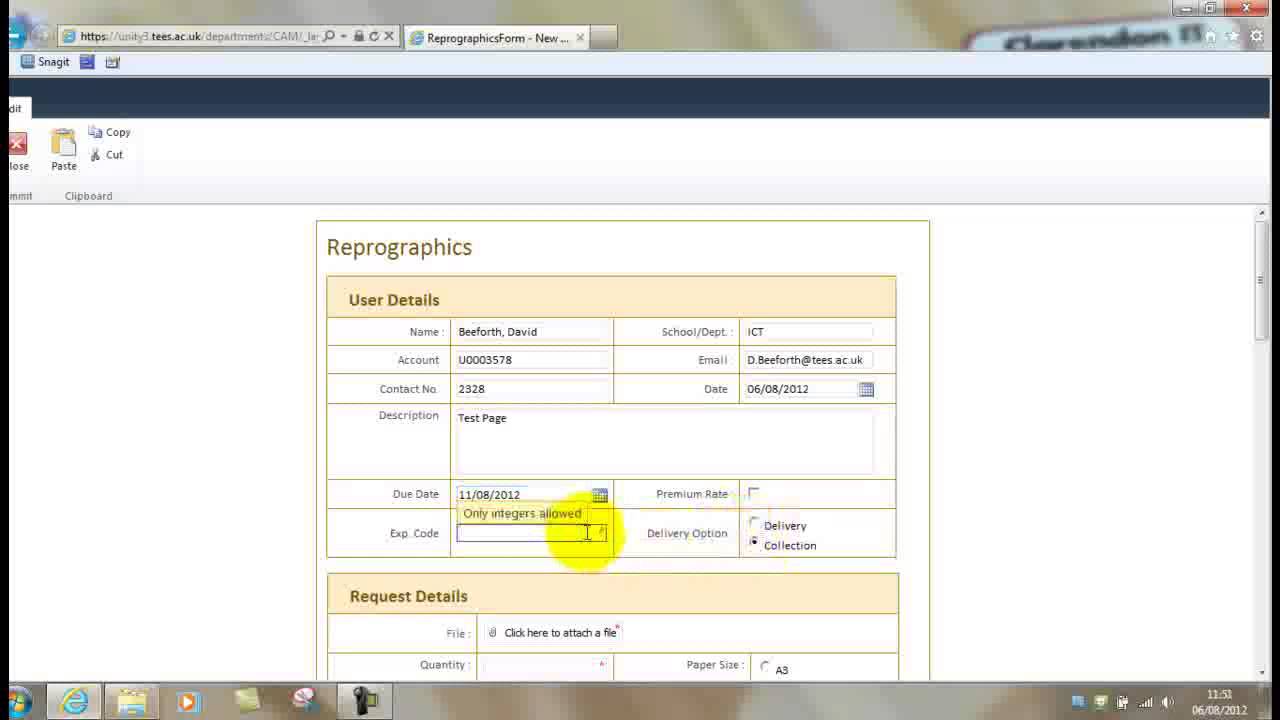Click the Cut scissors icon
The image size is (1280, 720).
95,155
